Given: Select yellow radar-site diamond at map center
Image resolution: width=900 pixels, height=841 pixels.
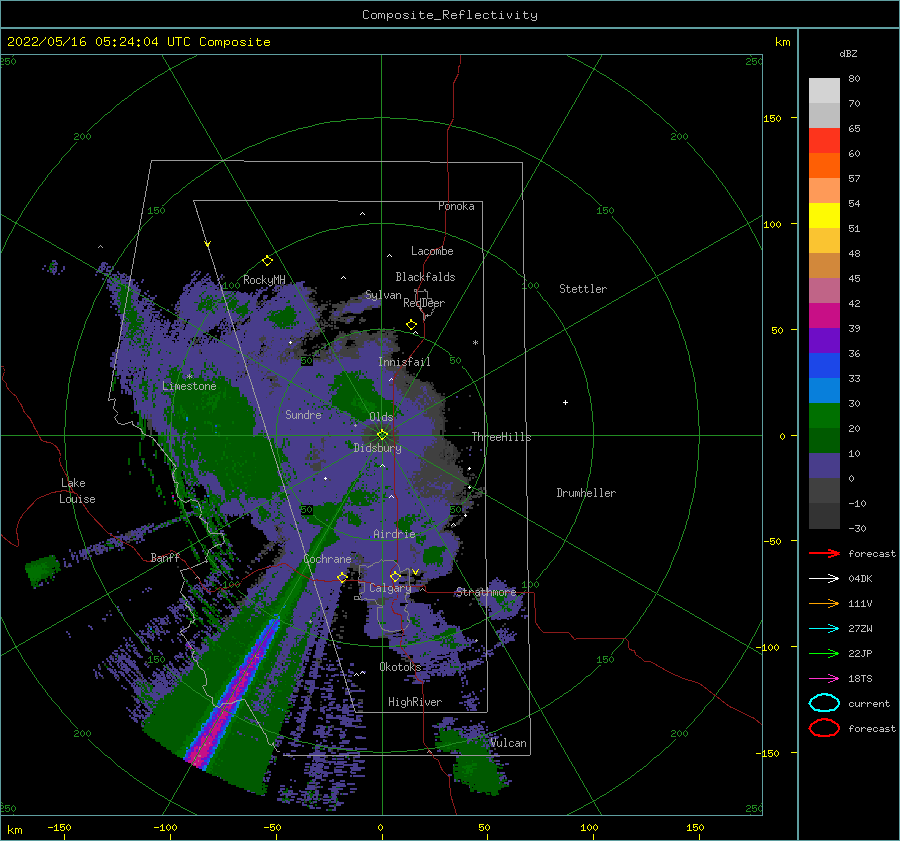Looking at the screenshot, I should point(382,435).
